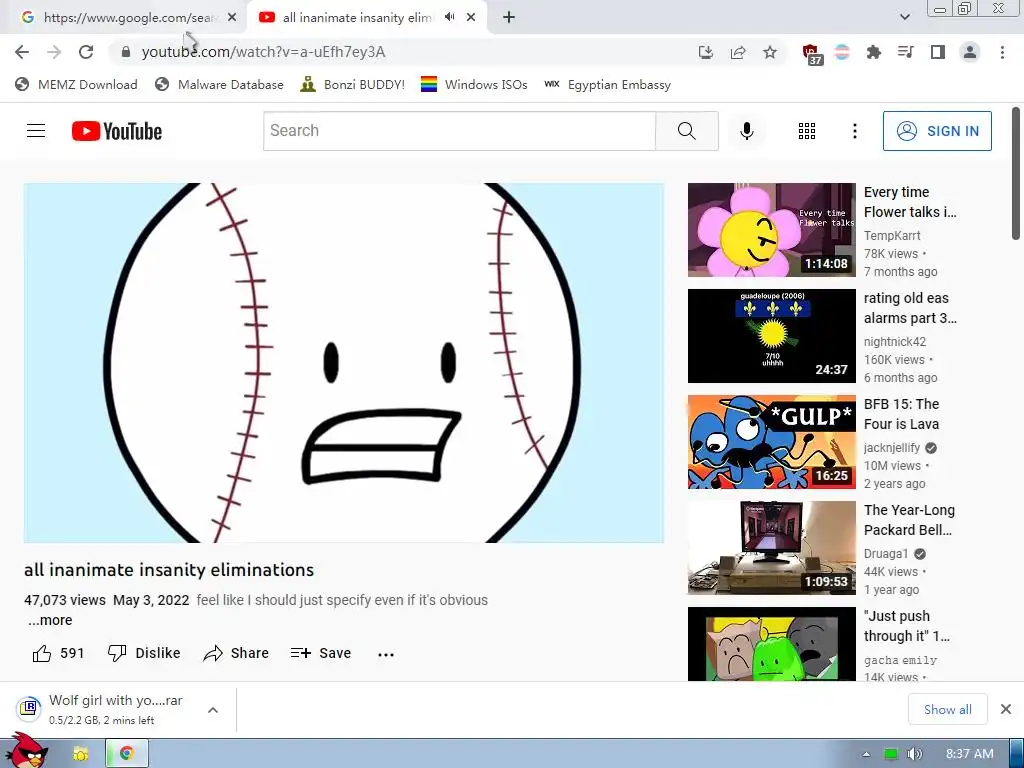Open the YouTube hamburger guide menu
1024x768 pixels.
[x=36, y=131]
